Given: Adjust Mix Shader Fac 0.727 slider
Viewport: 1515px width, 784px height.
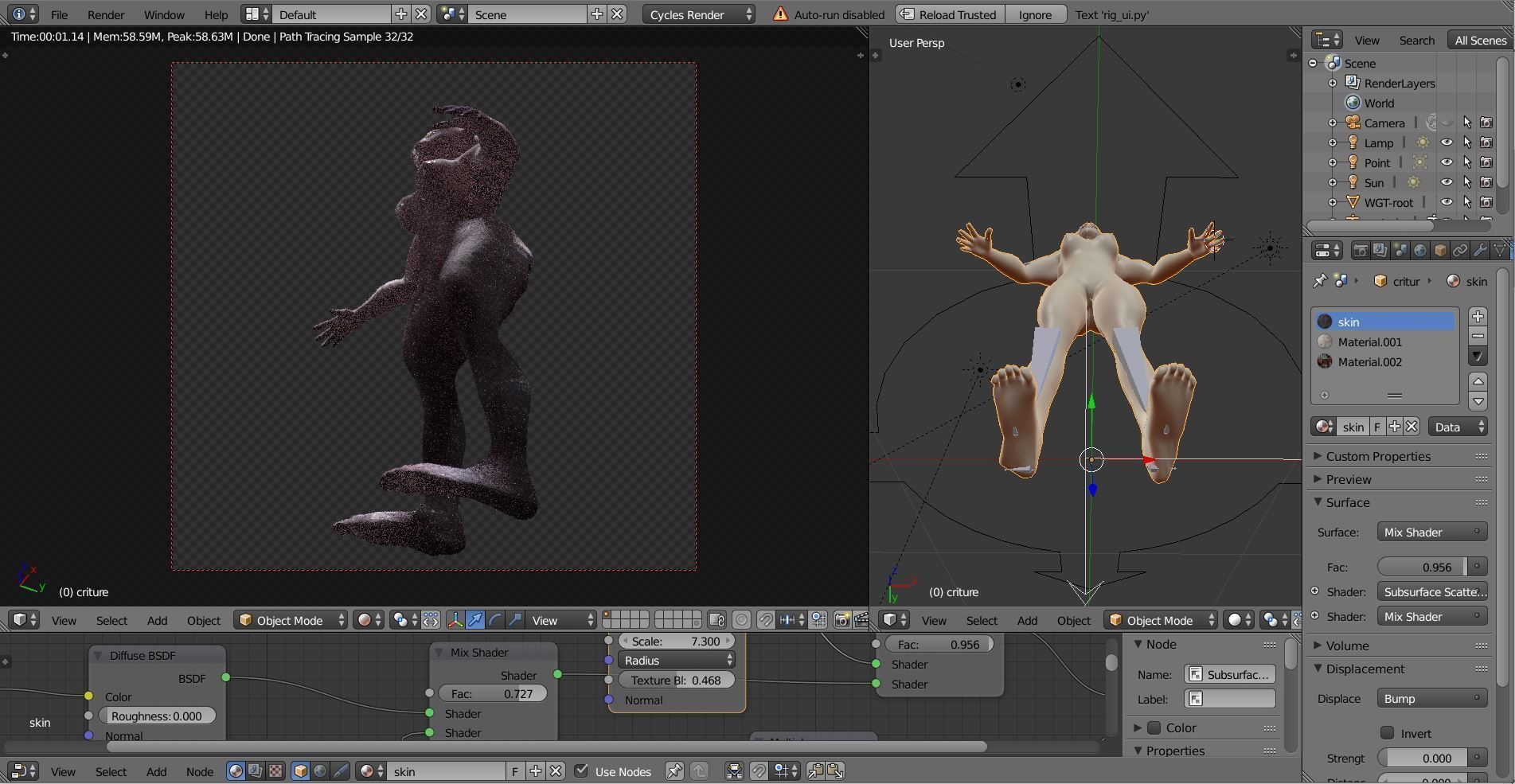Looking at the screenshot, I should pyautogui.click(x=493, y=694).
